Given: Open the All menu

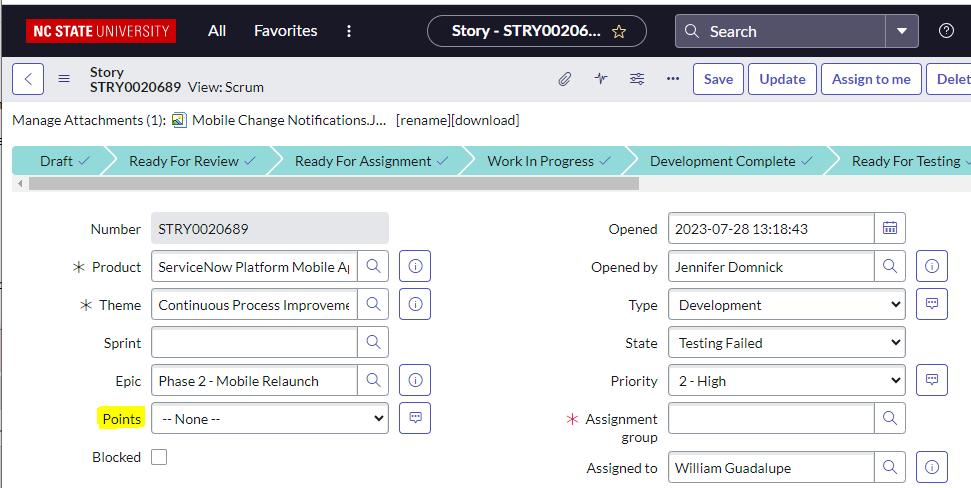Looking at the screenshot, I should click(x=217, y=31).
